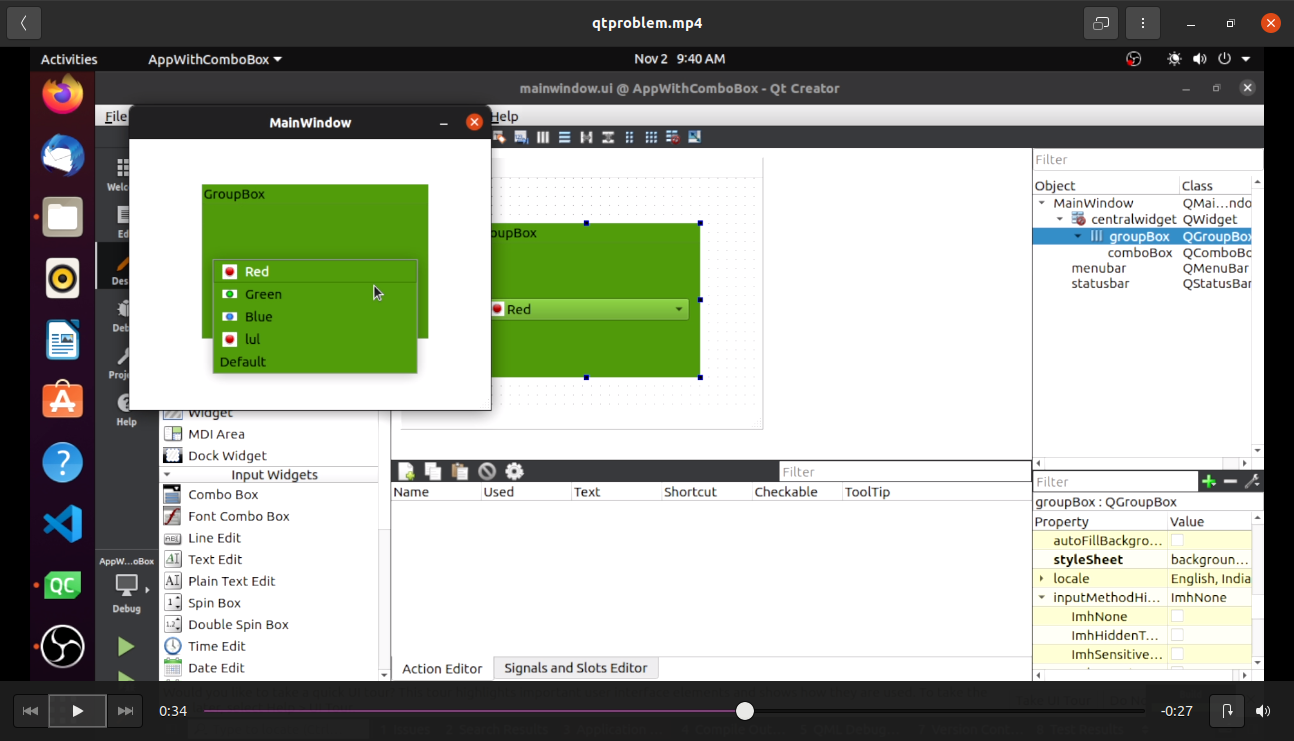Collapse the inputMethodHints property
Viewport: 1294px width, 741px height.
pos(1042,598)
